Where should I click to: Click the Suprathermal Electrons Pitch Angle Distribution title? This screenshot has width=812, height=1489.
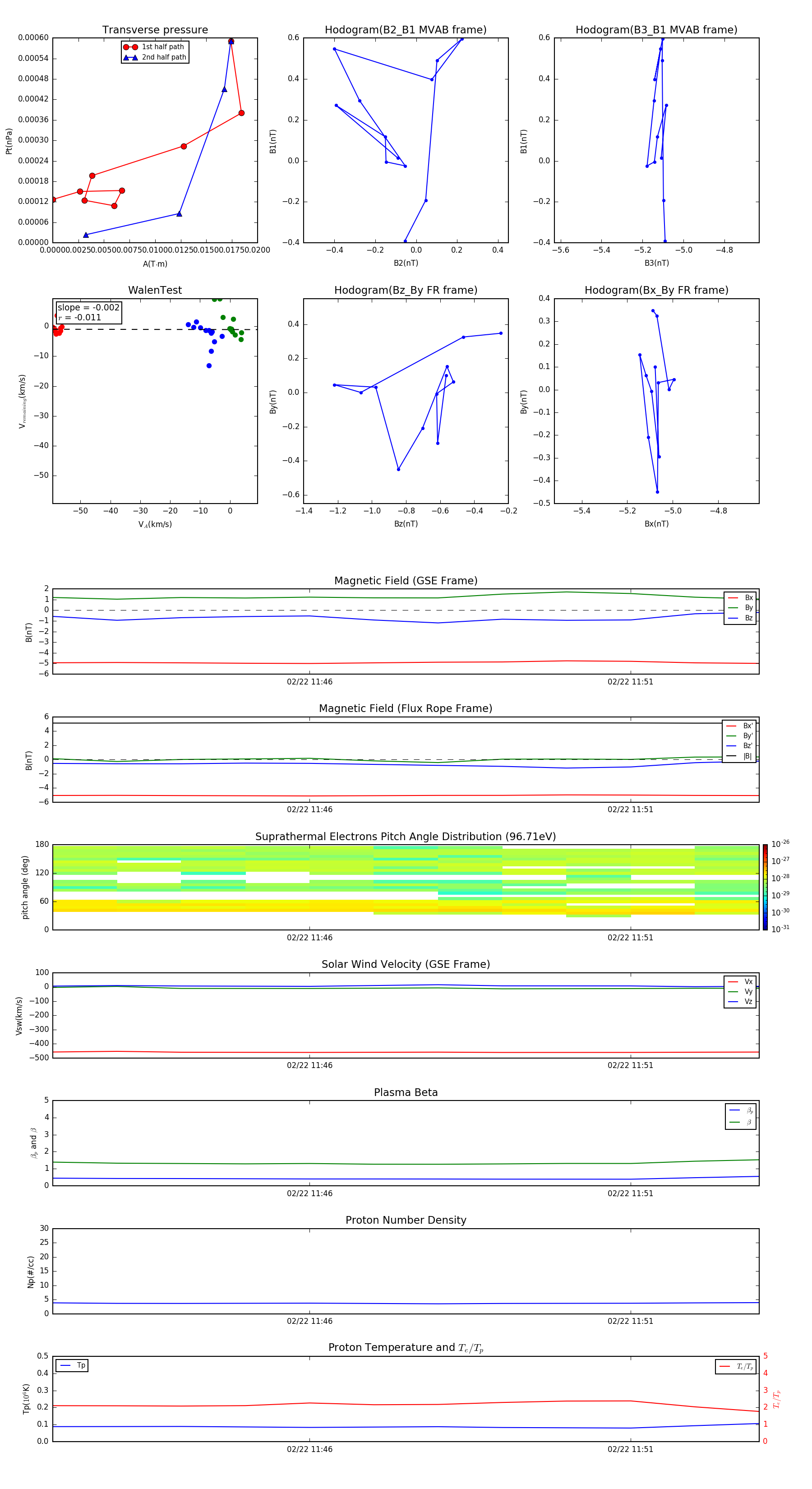406,837
